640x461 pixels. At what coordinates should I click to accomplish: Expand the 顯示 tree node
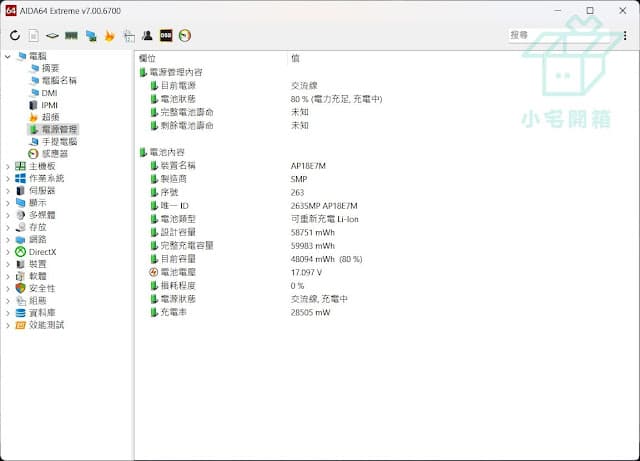pyautogui.click(x=7, y=203)
